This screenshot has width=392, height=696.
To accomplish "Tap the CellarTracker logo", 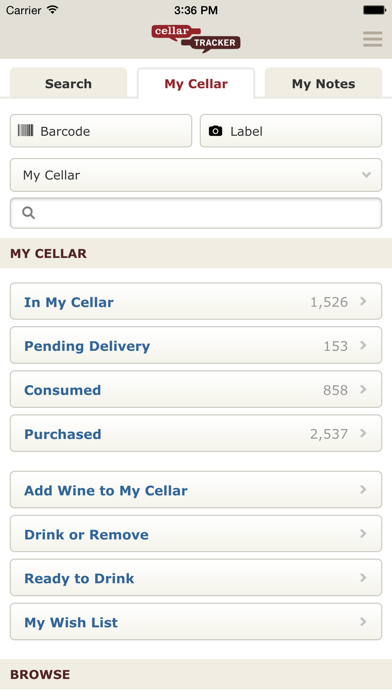I will (x=196, y=39).
